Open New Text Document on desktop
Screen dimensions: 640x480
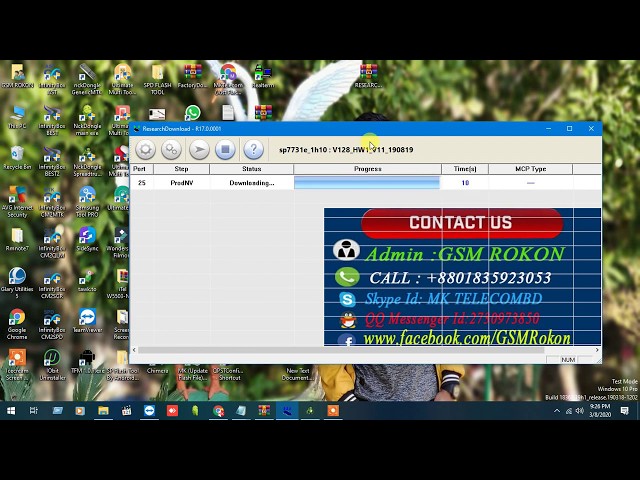tap(298, 374)
